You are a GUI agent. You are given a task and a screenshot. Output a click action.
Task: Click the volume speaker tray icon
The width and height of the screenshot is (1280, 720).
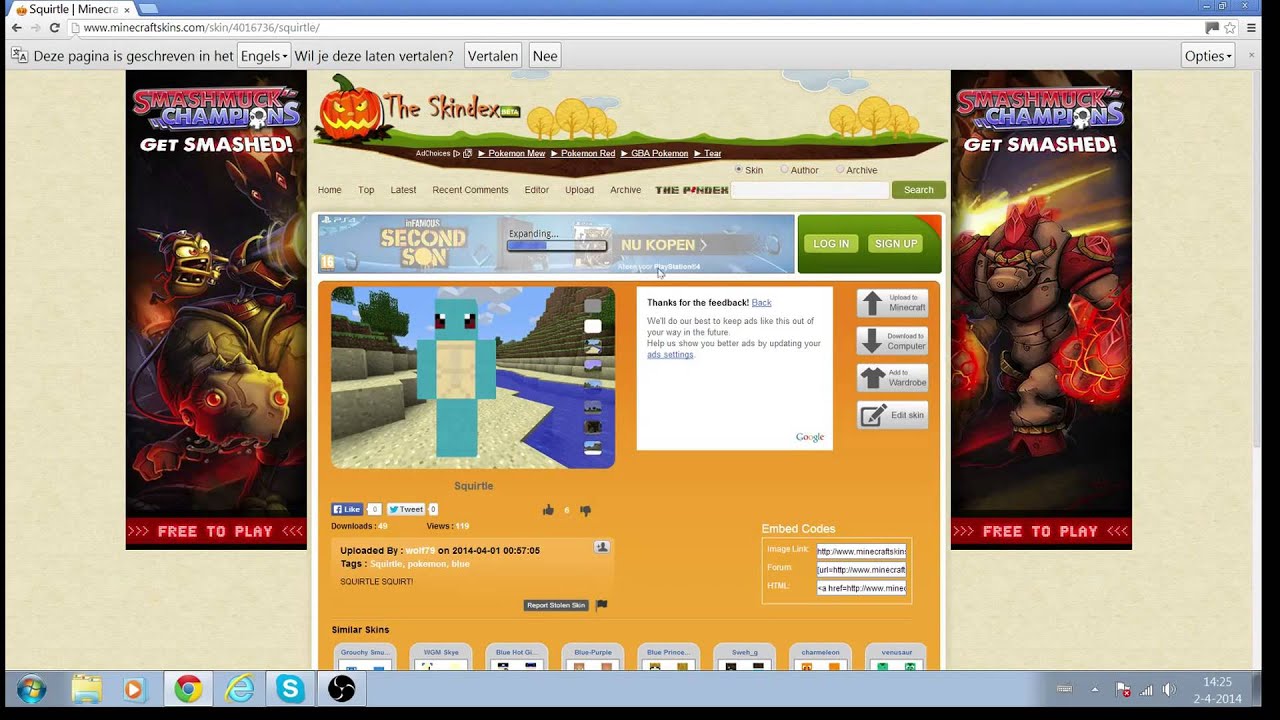click(1169, 690)
